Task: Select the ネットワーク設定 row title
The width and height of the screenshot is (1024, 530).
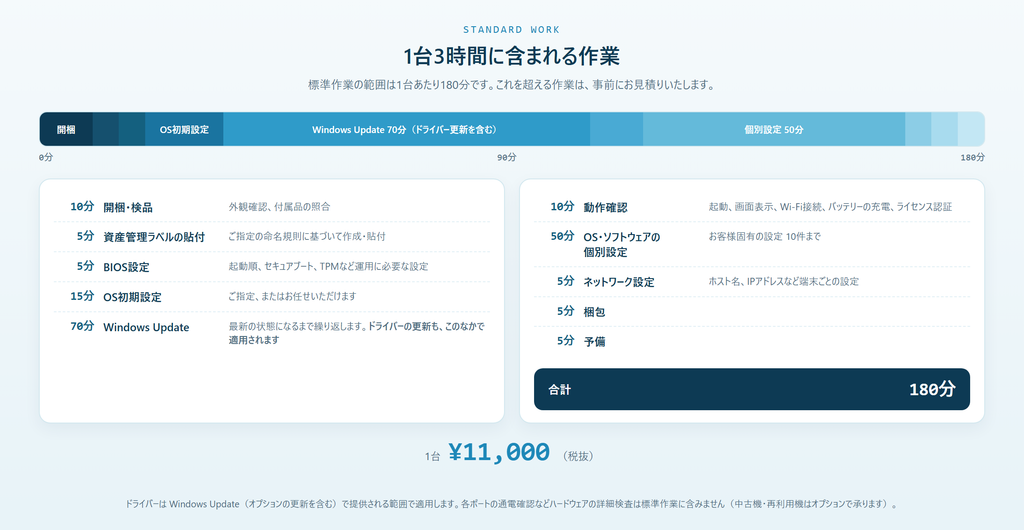Action: click(619, 282)
